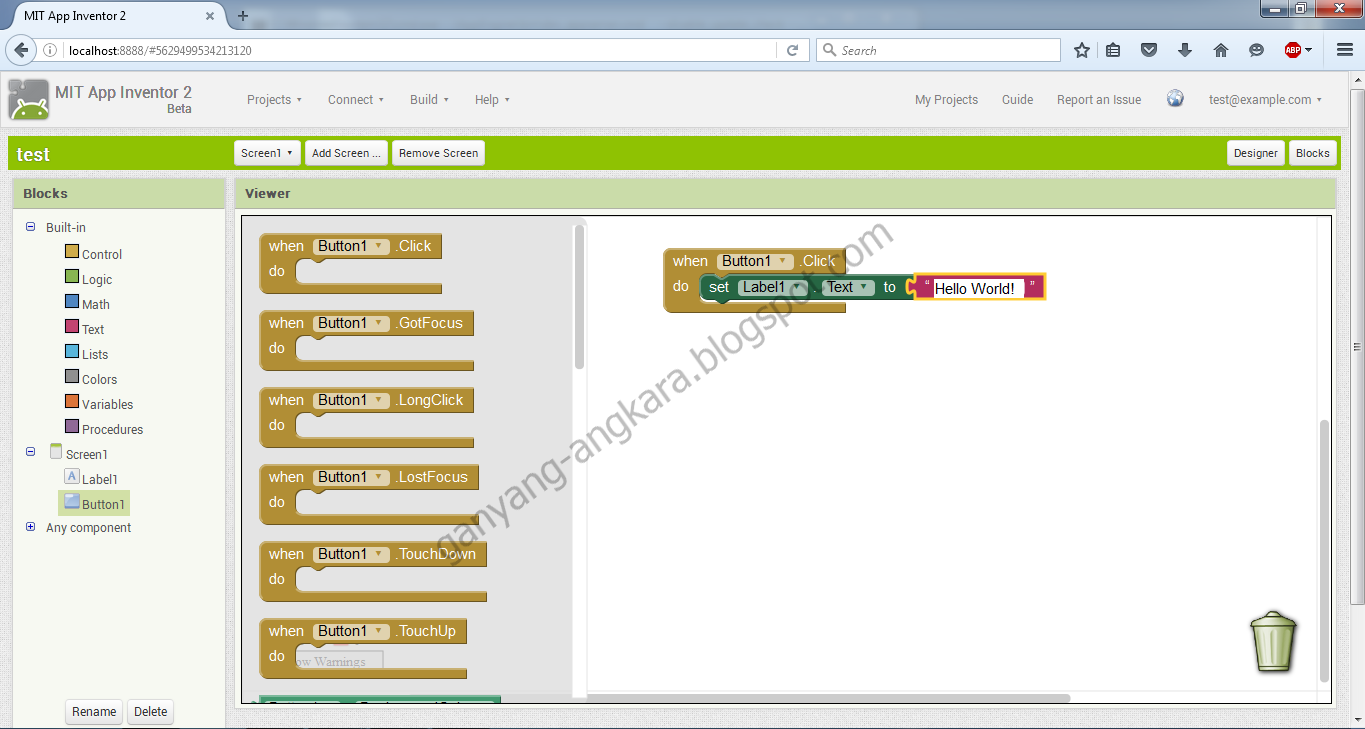Click the Firefox home icon
The width and height of the screenshot is (1365, 729).
click(1220, 49)
